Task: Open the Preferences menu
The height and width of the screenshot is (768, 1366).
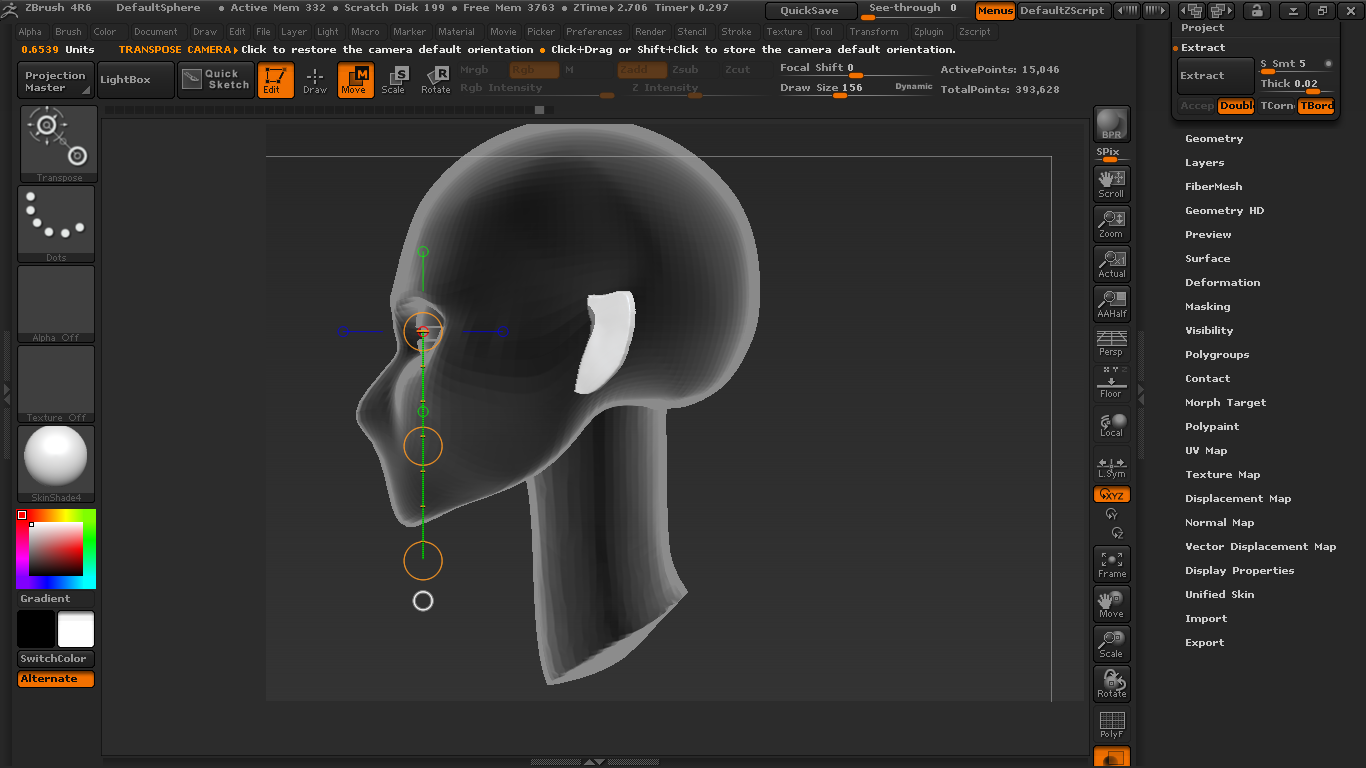Action: (x=594, y=32)
